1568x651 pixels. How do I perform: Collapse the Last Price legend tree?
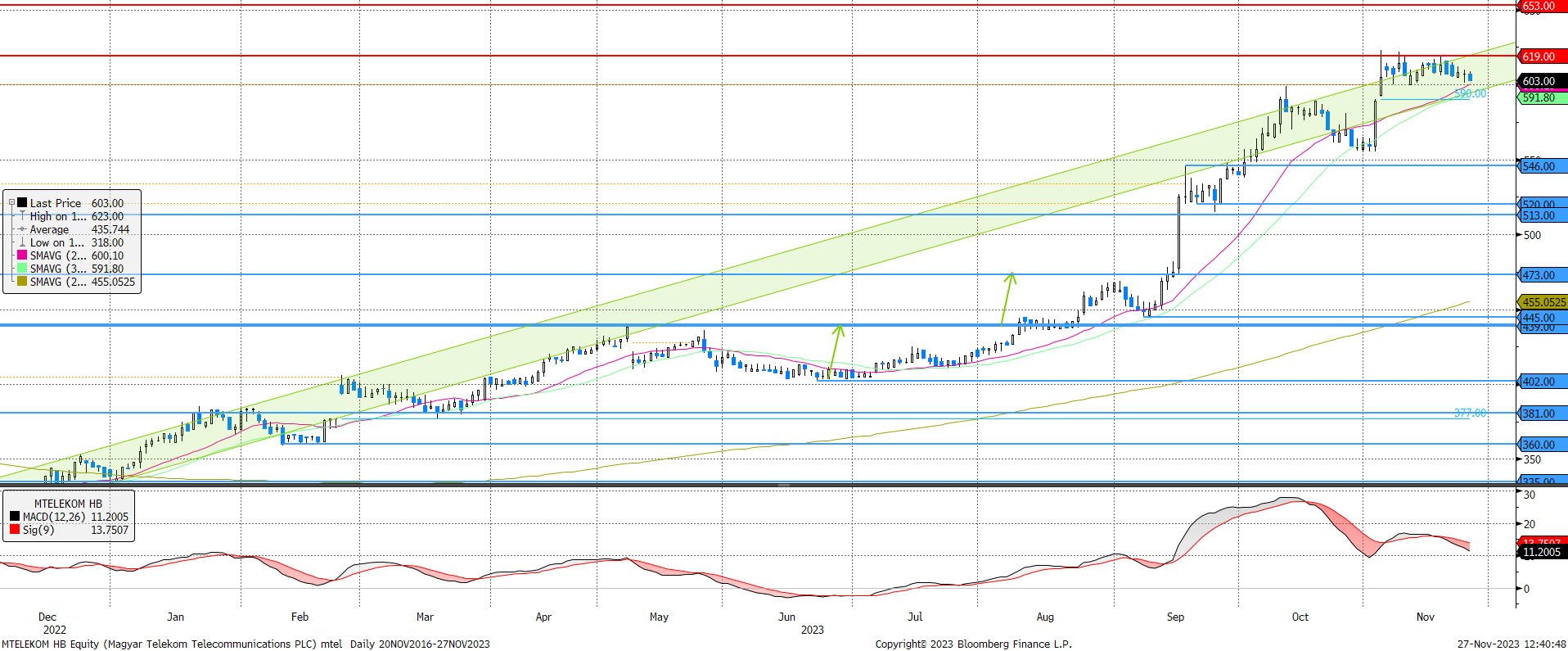tap(11, 202)
